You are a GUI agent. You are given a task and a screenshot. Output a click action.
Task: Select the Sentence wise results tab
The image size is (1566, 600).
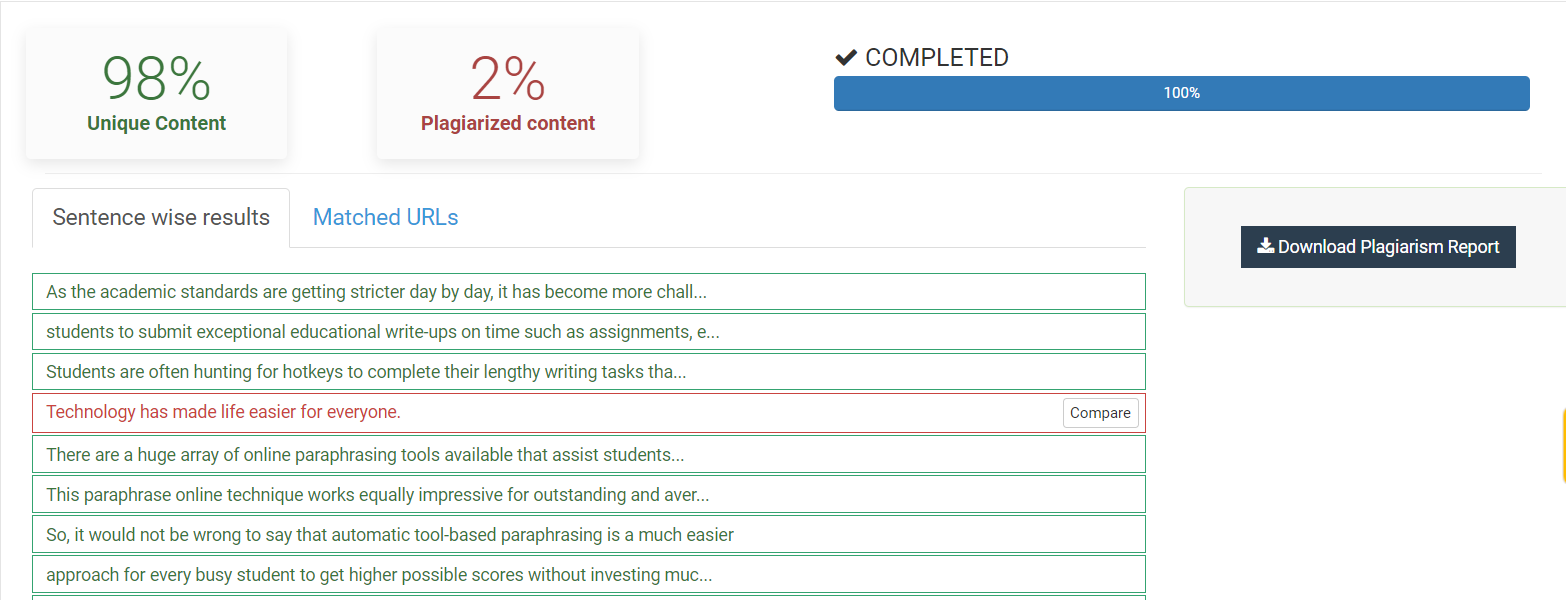click(161, 218)
